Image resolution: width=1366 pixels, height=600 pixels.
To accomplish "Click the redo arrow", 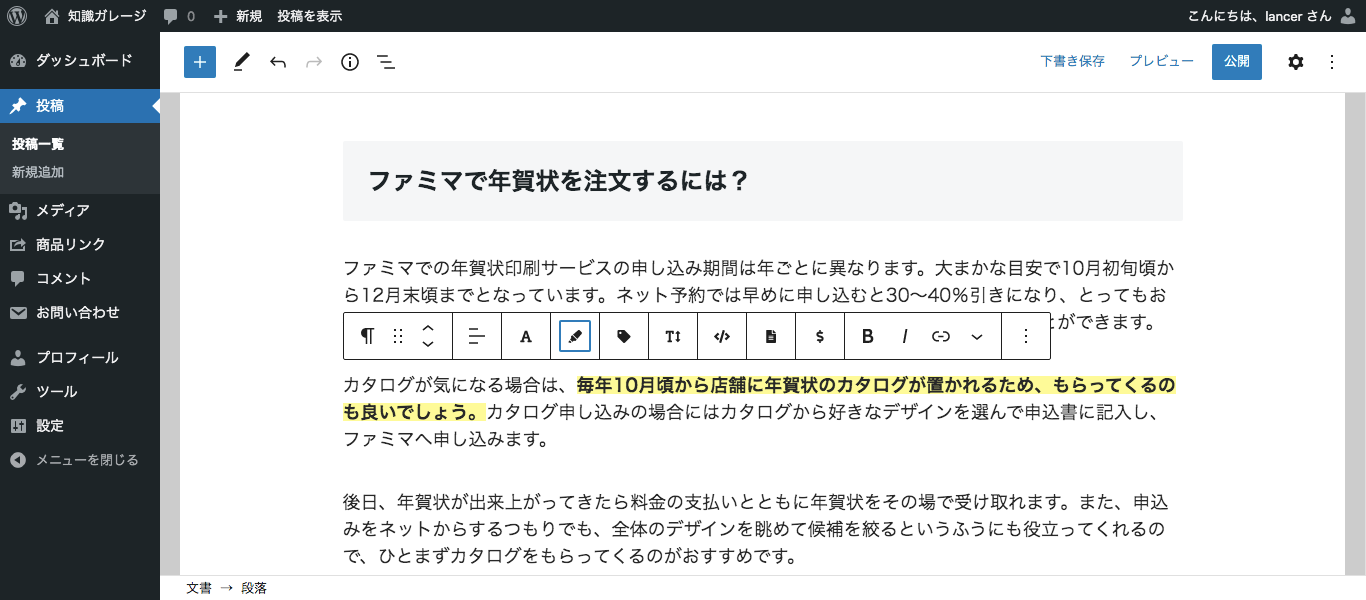I will [314, 62].
